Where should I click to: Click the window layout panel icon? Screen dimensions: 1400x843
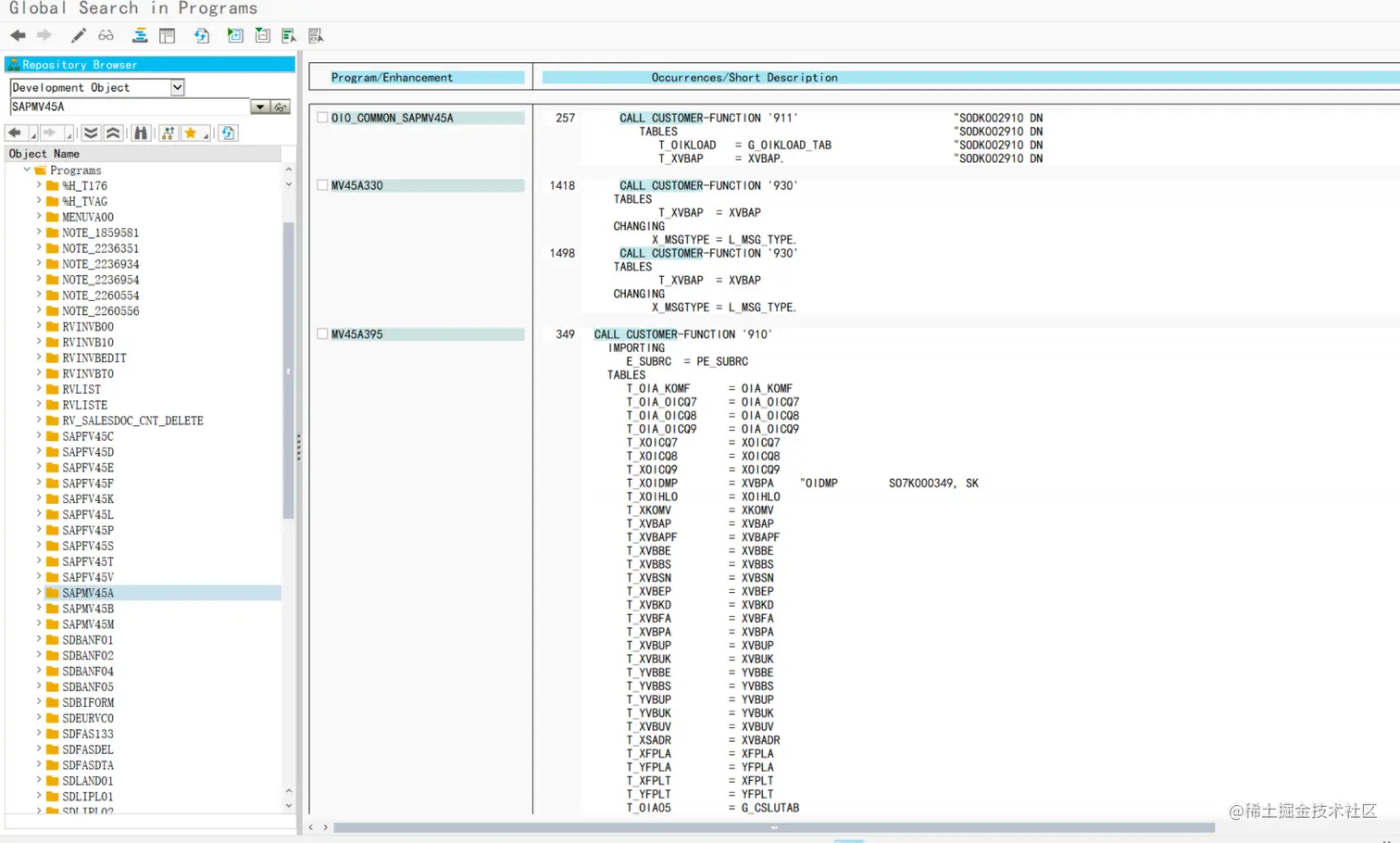(168, 35)
